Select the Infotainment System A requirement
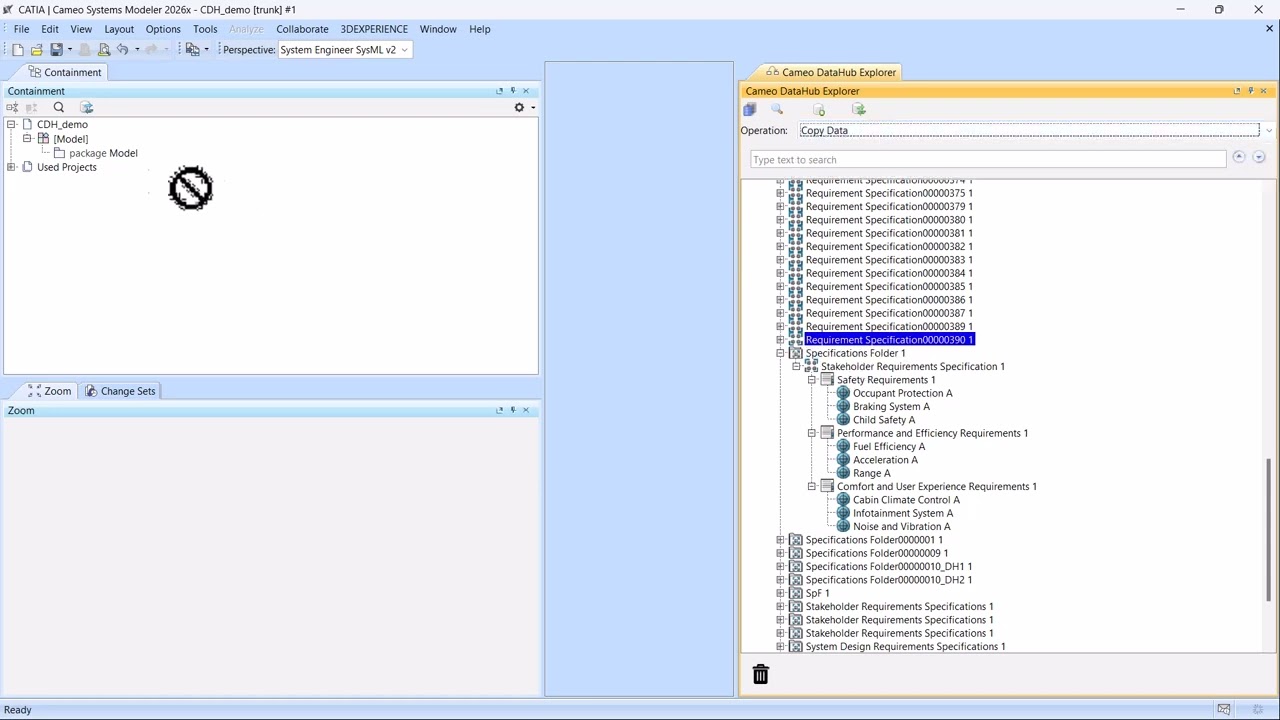 (902, 513)
